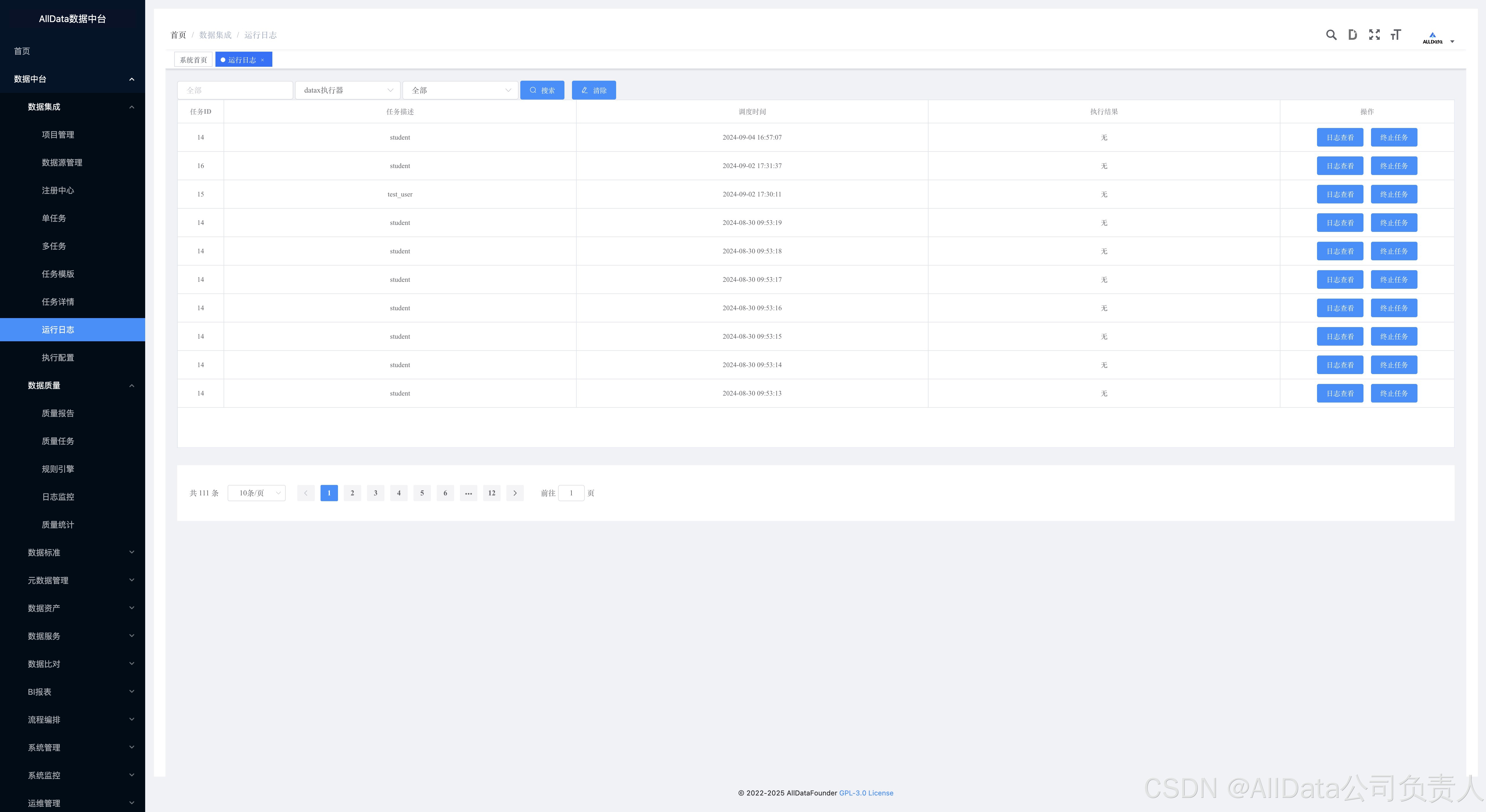
Task: Toggle fullscreen mode icon
Action: [1374, 35]
